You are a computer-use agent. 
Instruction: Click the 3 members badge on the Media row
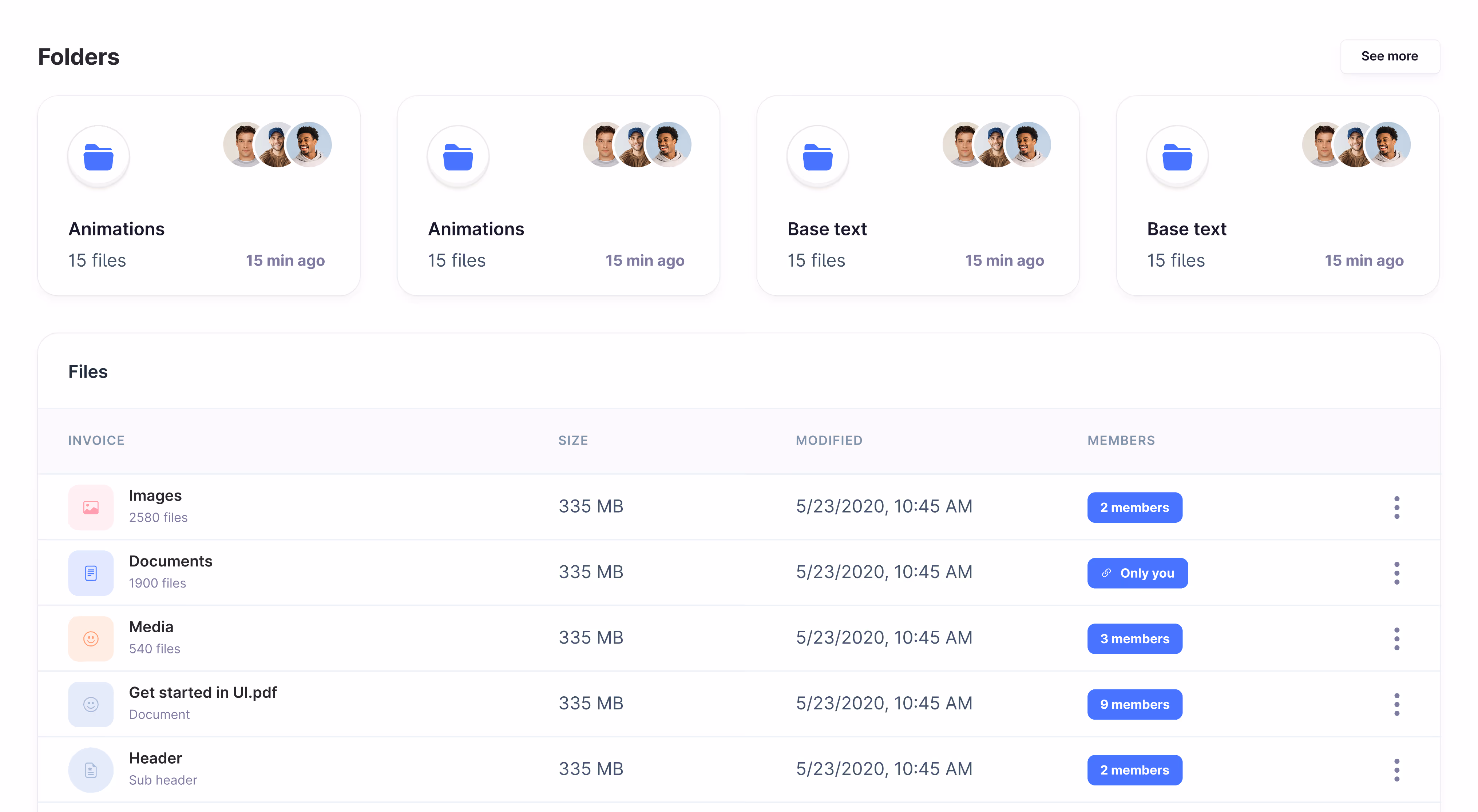[x=1134, y=638]
